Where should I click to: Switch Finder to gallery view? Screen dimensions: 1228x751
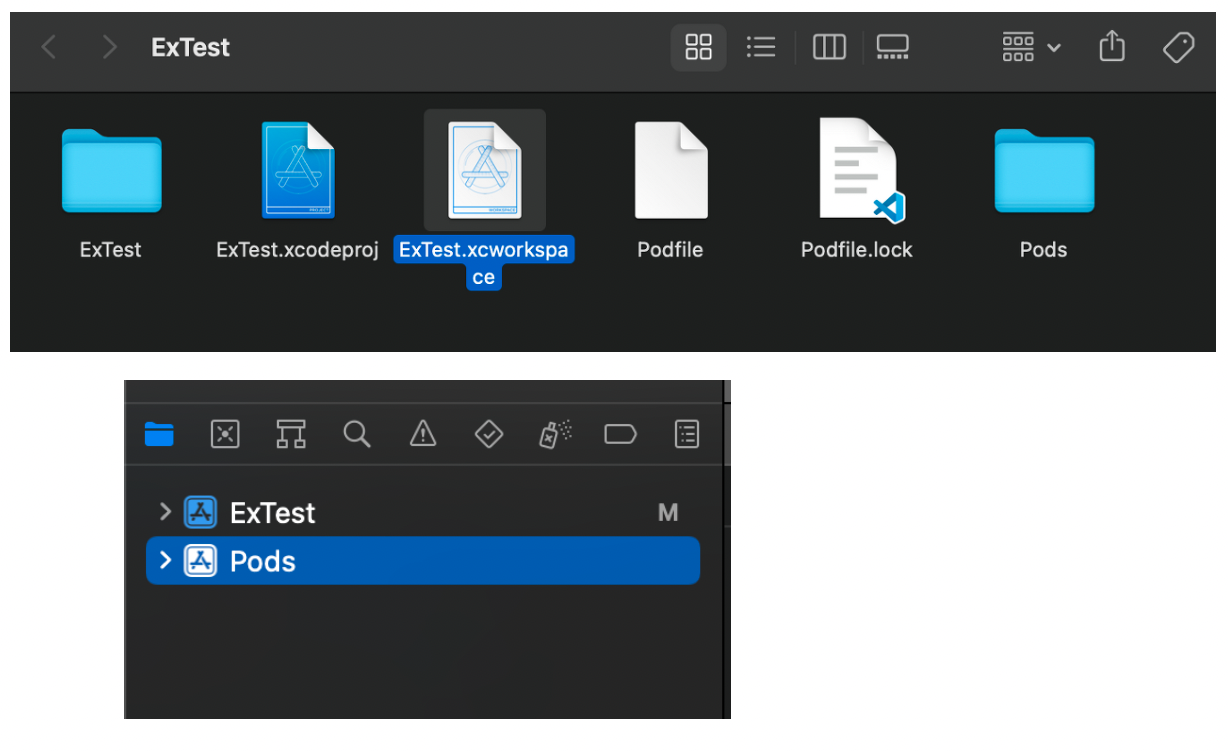pyautogui.click(x=892, y=47)
